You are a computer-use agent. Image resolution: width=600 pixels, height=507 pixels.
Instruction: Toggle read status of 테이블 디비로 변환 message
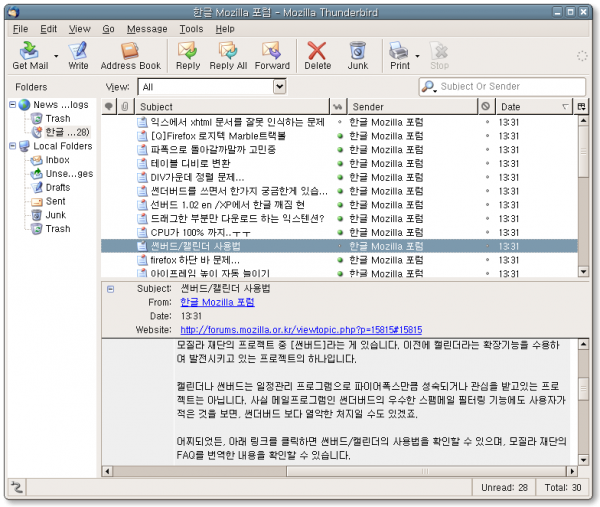pyautogui.click(x=339, y=163)
